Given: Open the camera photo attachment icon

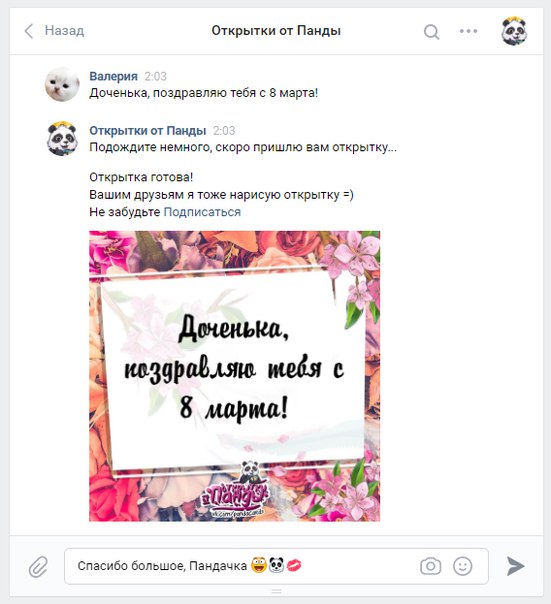Looking at the screenshot, I should pyautogui.click(x=430, y=566).
